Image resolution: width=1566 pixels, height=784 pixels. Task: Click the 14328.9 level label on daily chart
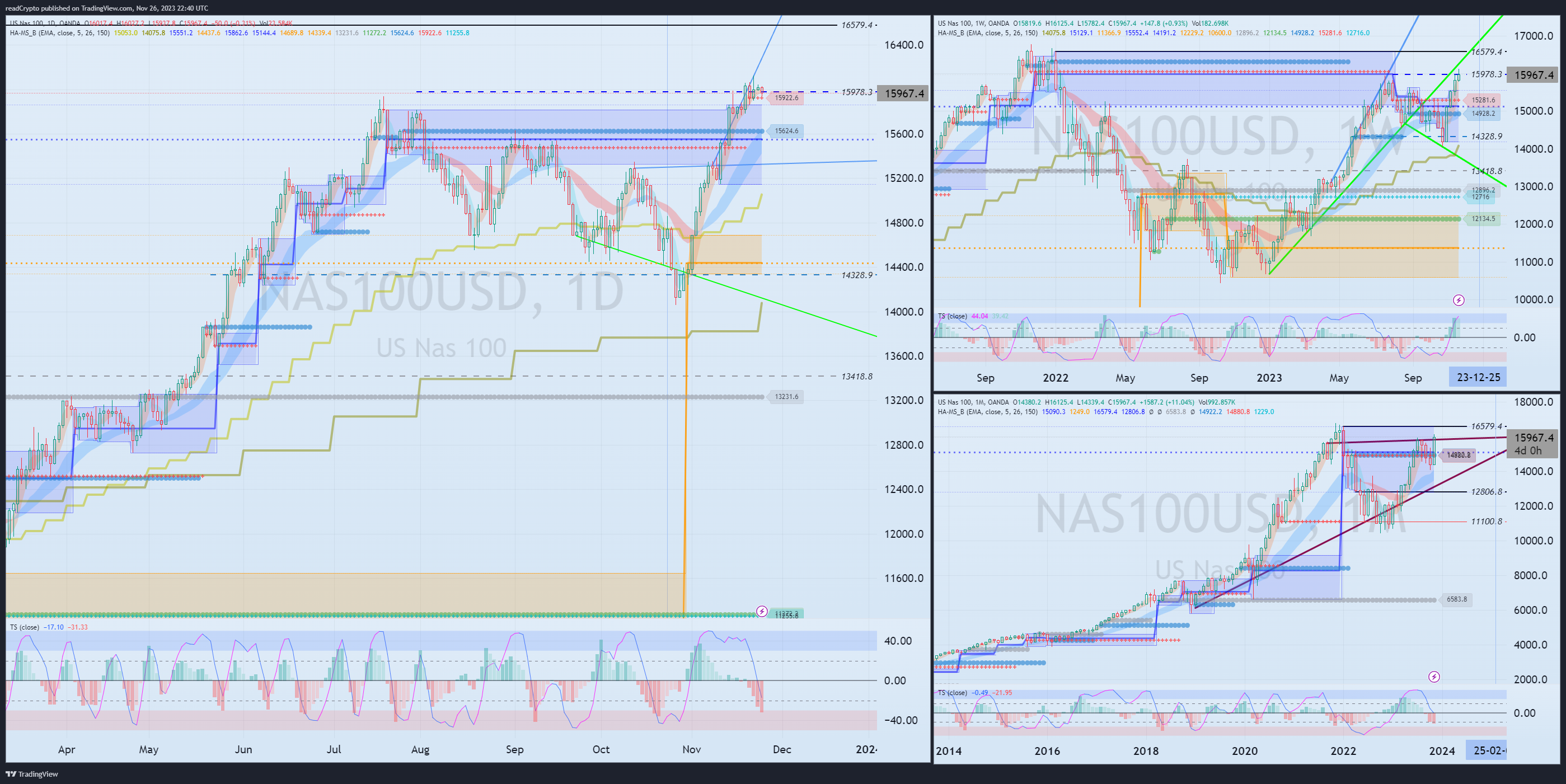(856, 275)
